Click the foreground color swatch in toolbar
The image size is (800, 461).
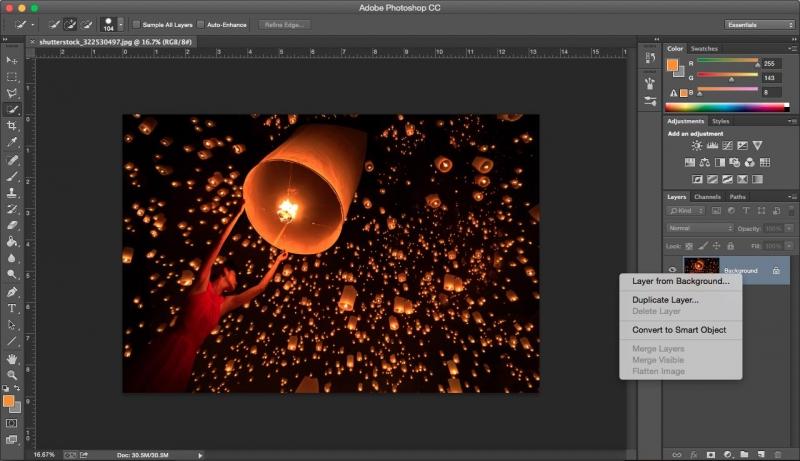(9, 401)
